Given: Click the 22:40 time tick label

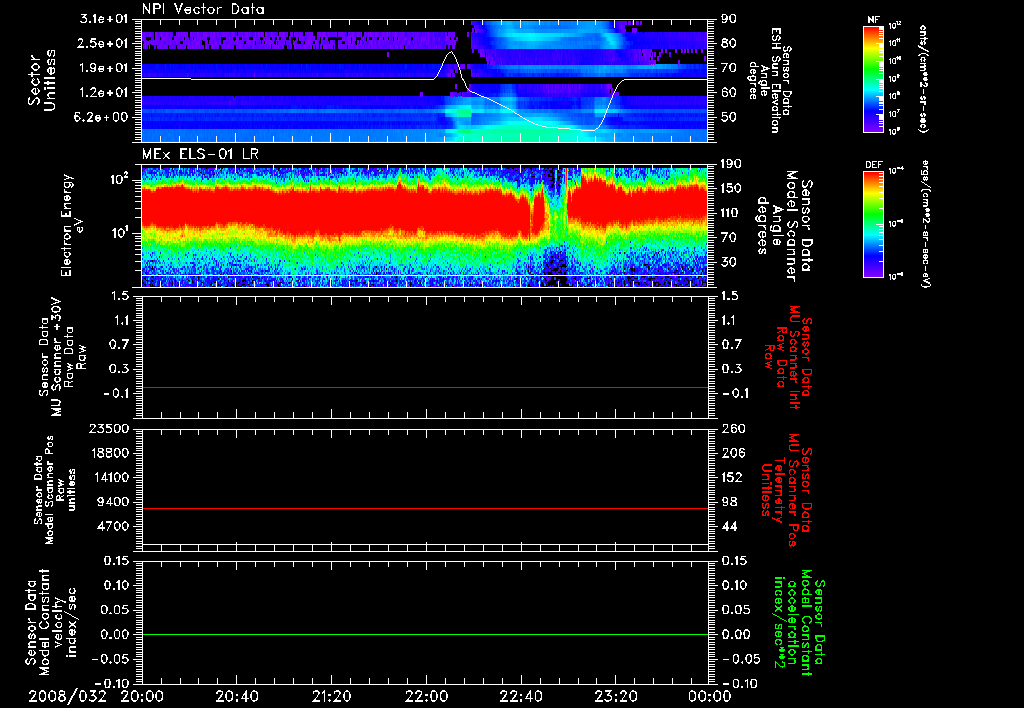Looking at the screenshot, I should coord(520,696).
